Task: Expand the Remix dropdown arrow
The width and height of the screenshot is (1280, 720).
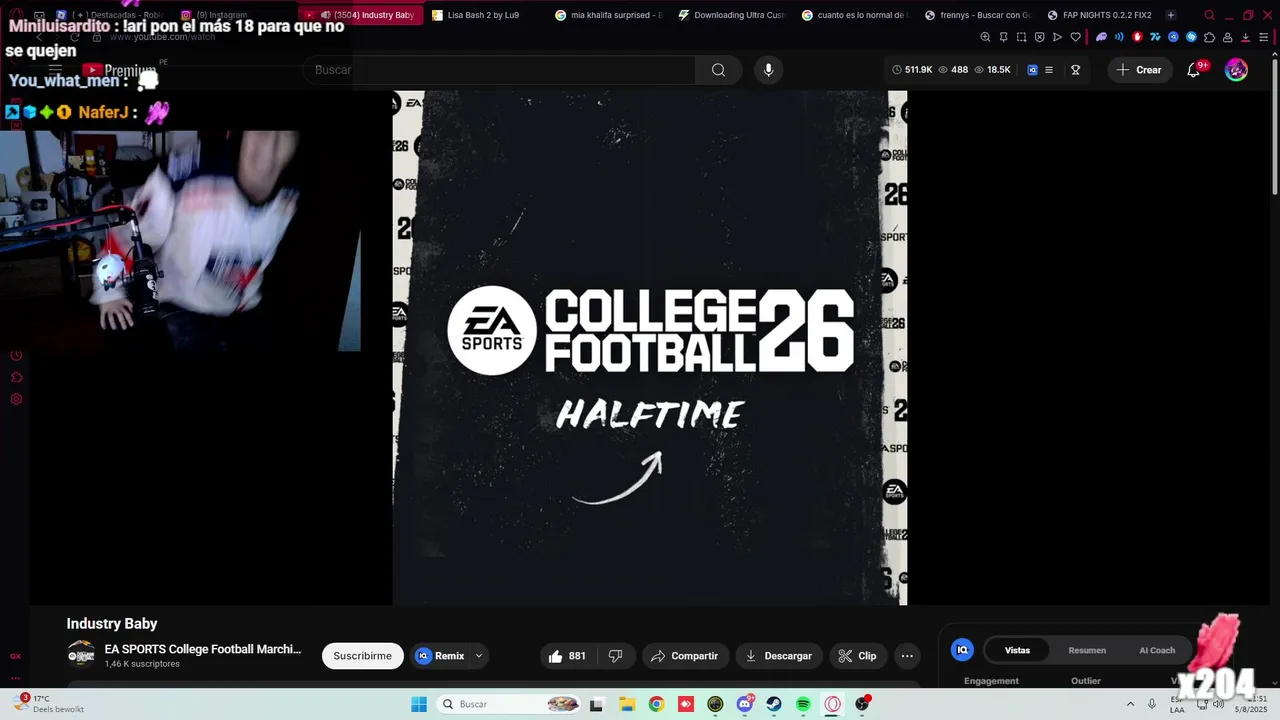Action: pos(479,656)
